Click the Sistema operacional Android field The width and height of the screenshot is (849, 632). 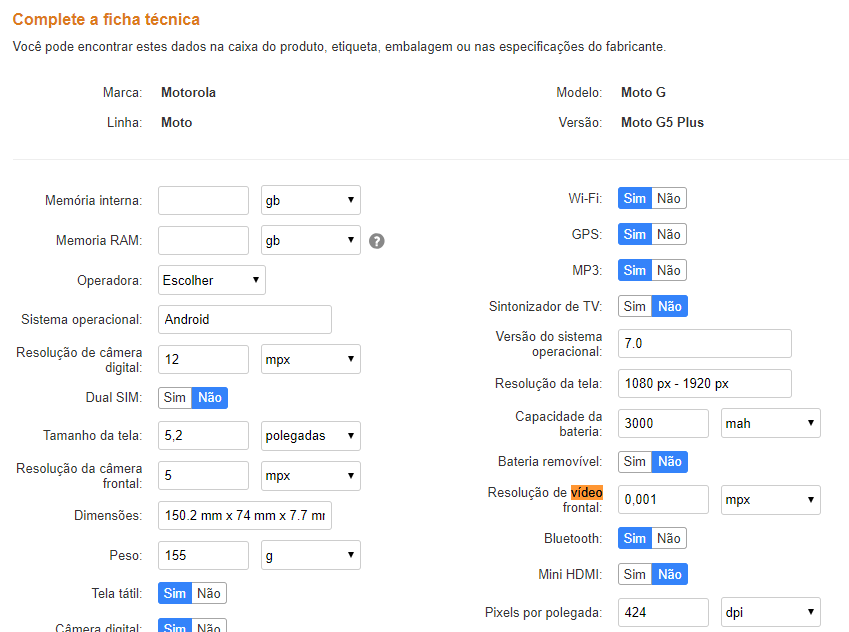245,320
